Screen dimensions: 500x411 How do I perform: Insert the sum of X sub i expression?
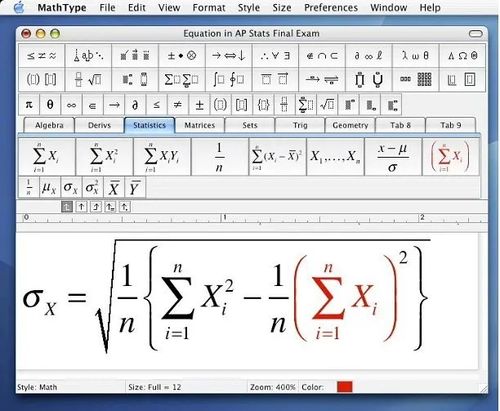(47, 157)
